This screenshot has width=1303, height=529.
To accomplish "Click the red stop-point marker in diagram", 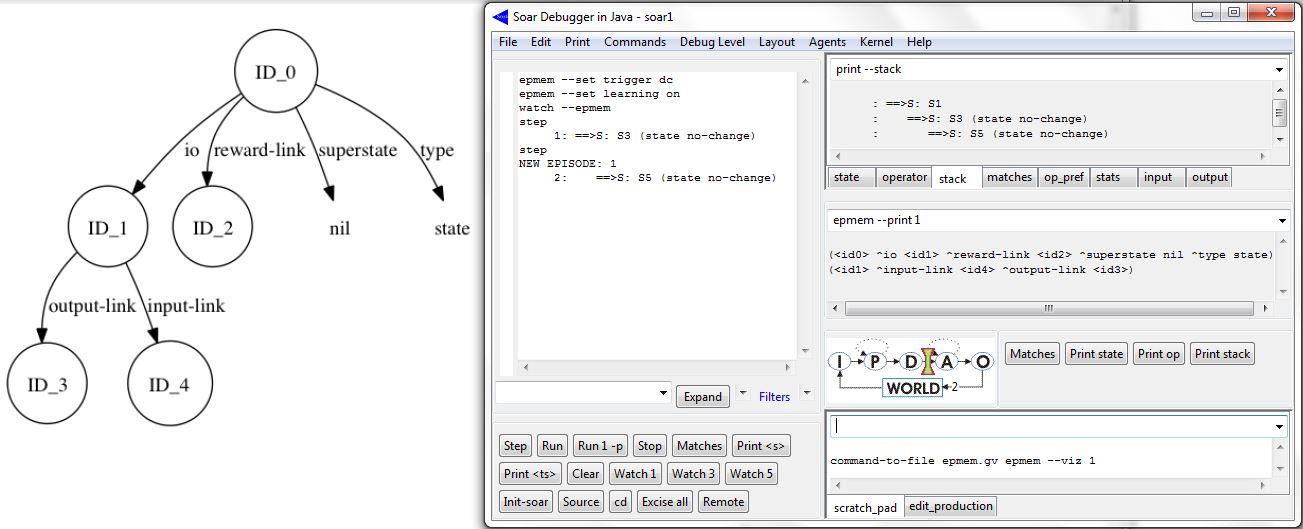I will click(928, 360).
